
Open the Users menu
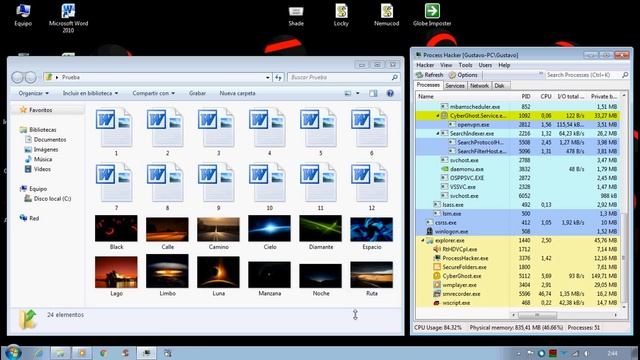click(485, 65)
